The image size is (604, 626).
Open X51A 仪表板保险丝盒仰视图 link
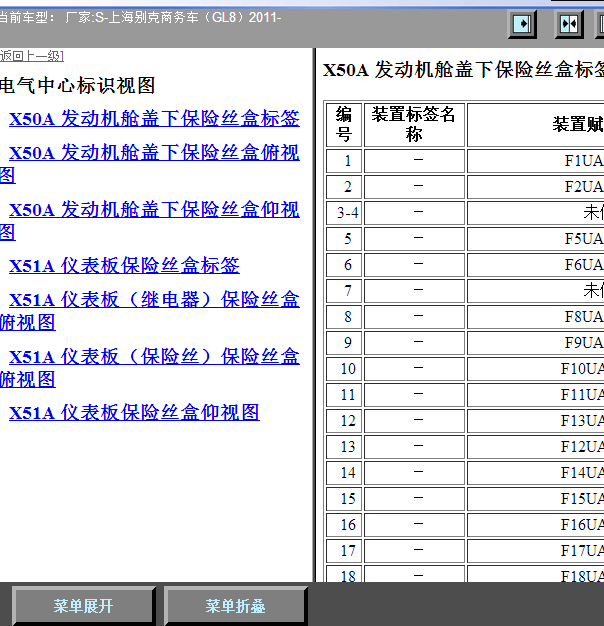click(x=134, y=412)
